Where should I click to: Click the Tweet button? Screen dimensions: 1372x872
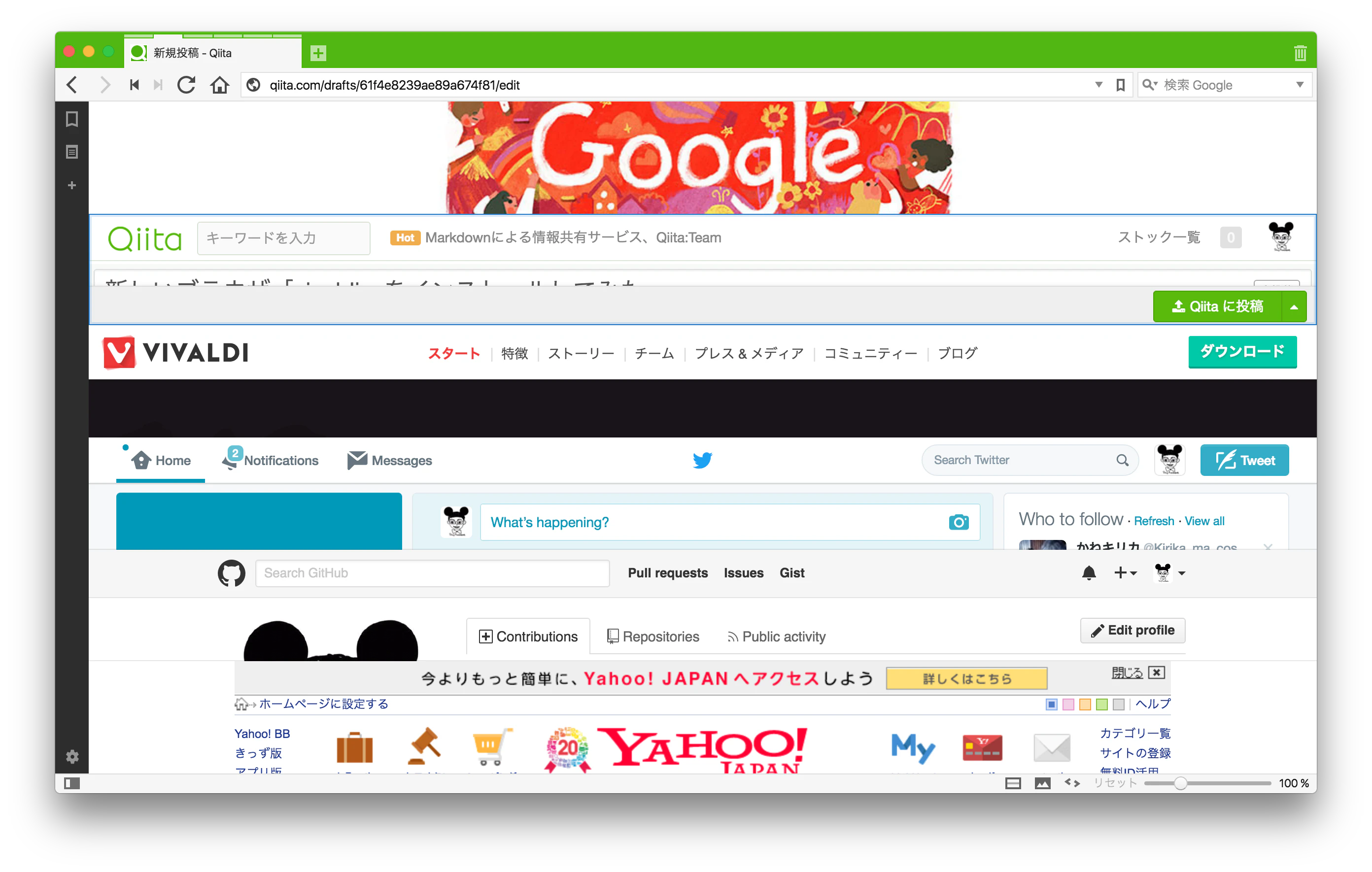[1244, 460]
